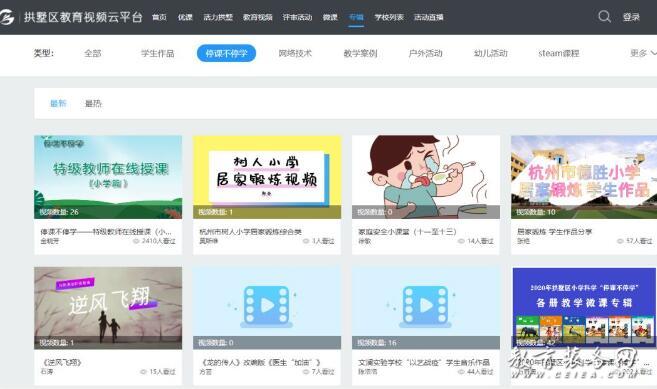Switch to the 最新 sorting tab
The image size is (657, 389).
click(x=58, y=104)
